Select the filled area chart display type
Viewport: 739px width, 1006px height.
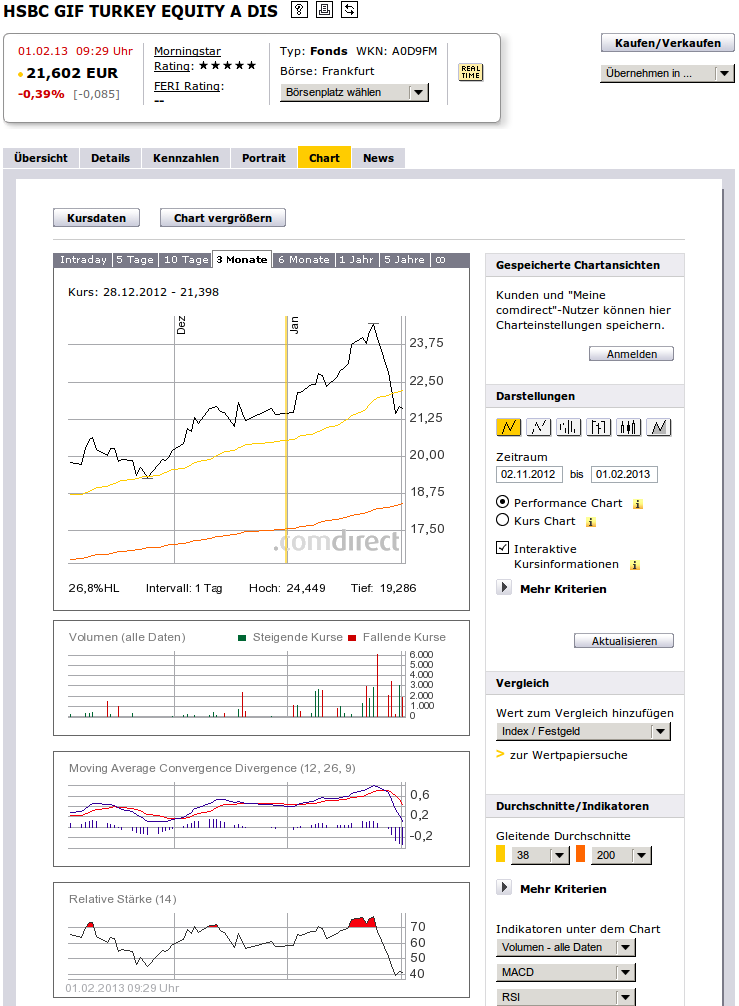659,427
